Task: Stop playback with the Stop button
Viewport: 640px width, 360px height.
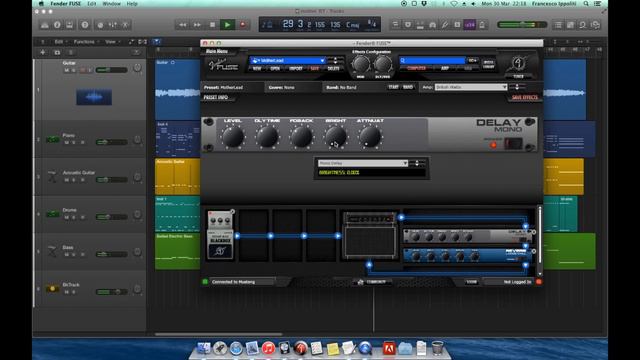Action: coord(212,25)
